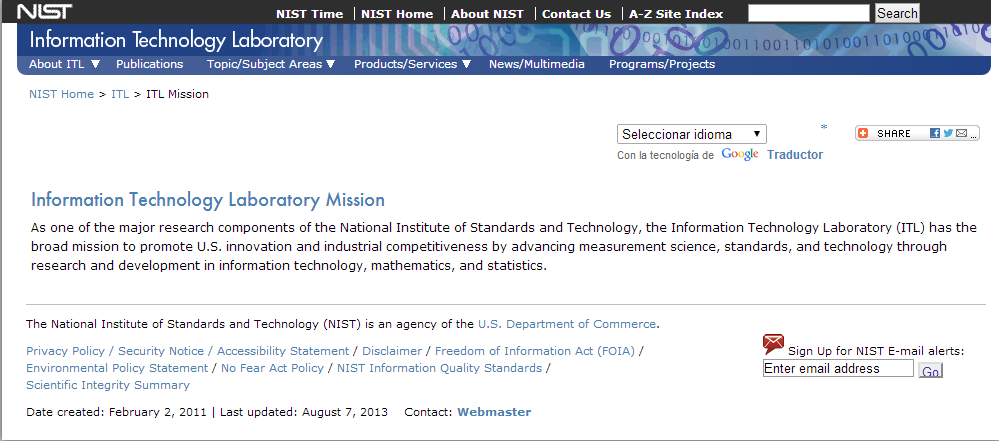Viewport: 999px width, 441px height.
Task: Expand the Topic/Subject Areas menu
Action: coord(270,64)
